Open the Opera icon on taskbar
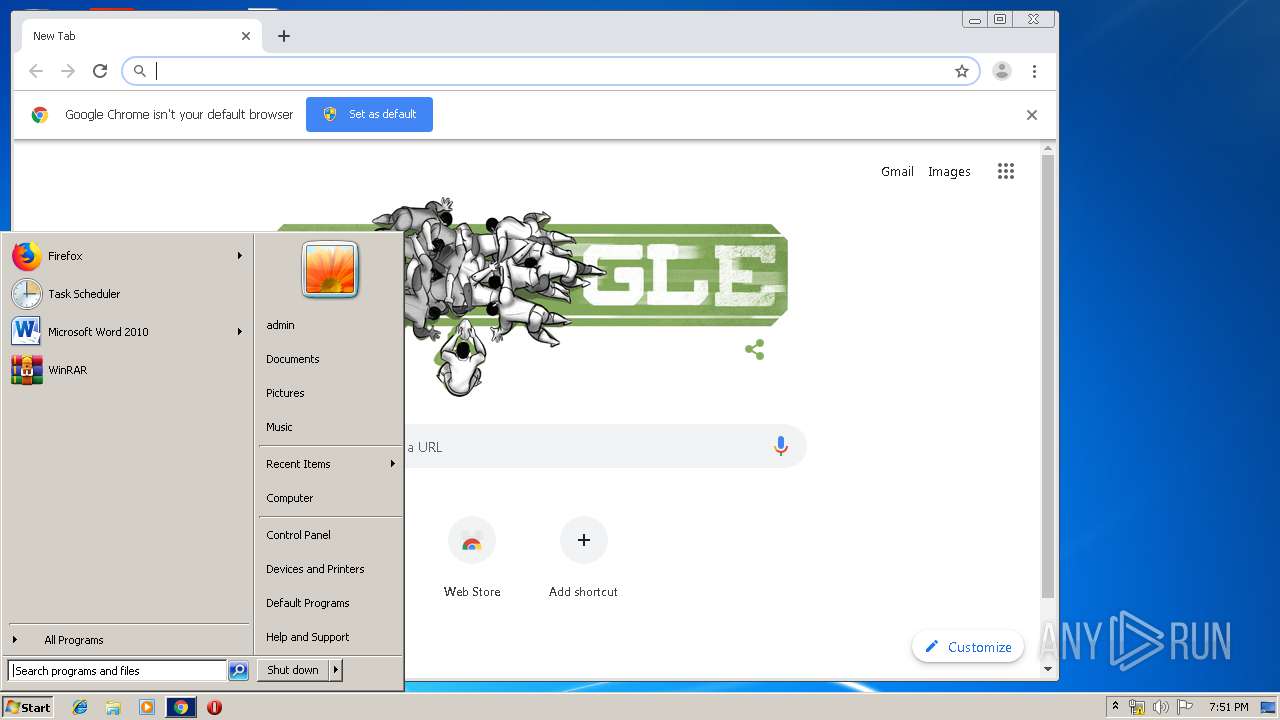The width and height of the screenshot is (1280, 720). [214, 707]
